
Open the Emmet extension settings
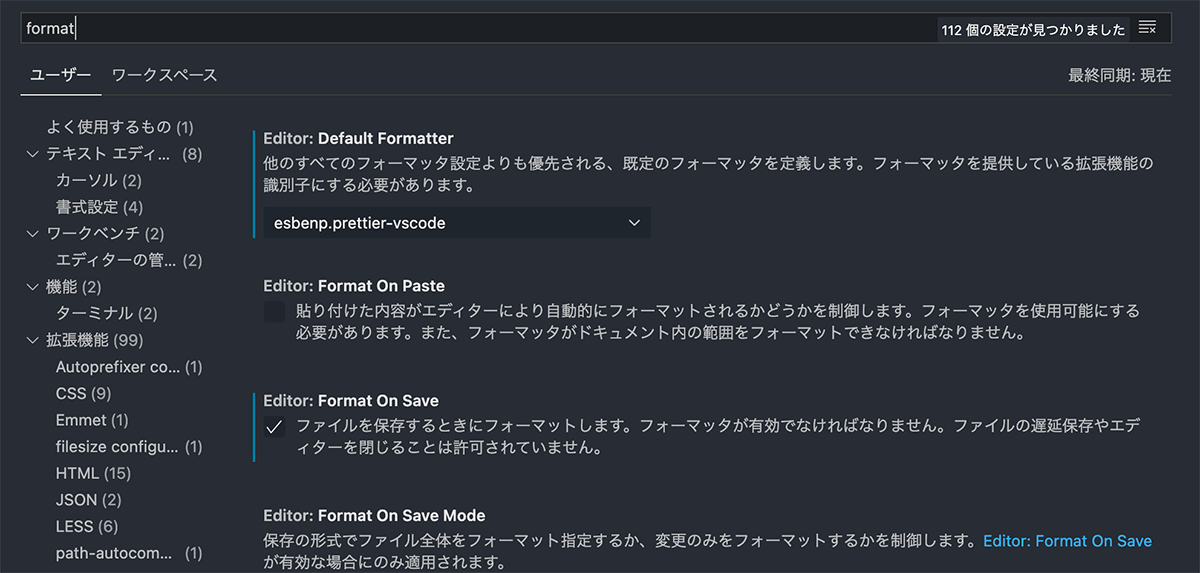pos(92,420)
